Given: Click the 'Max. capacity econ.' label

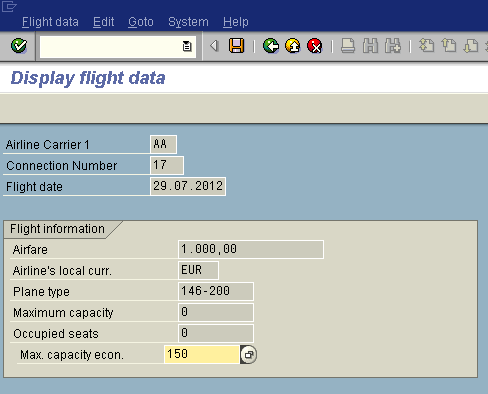Looking at the screenshot, I should (x=72, y=355).
